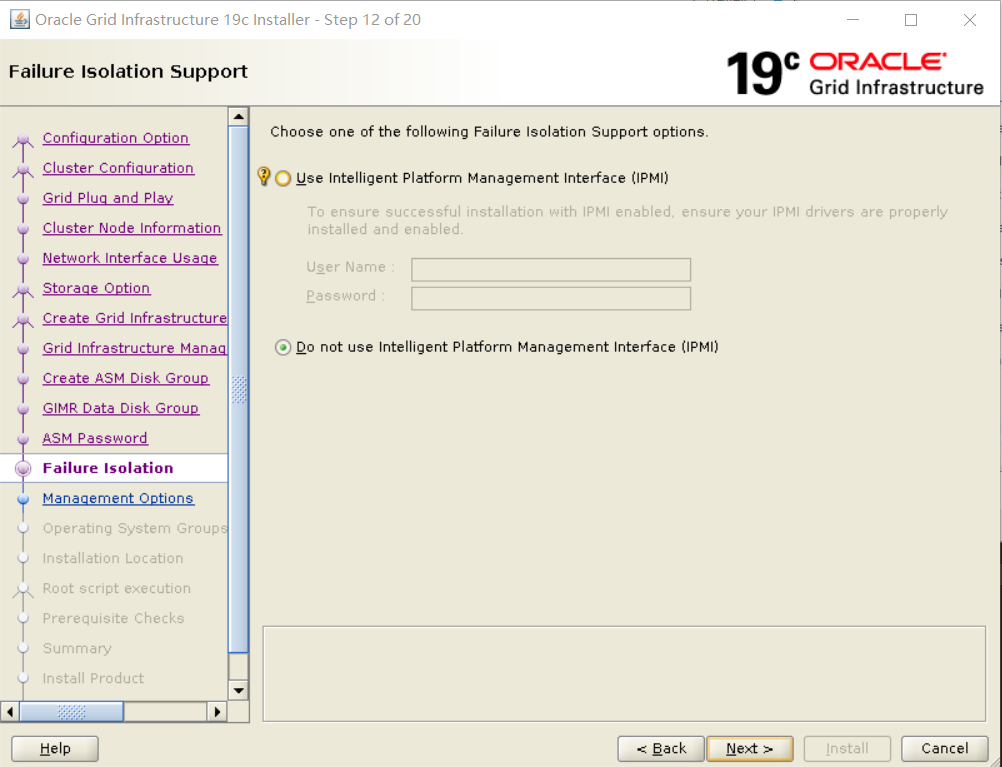The height and width of the screenshot is (767, 1002).
Task: Select the current Failure Isolation step
Action: (108, 468)
